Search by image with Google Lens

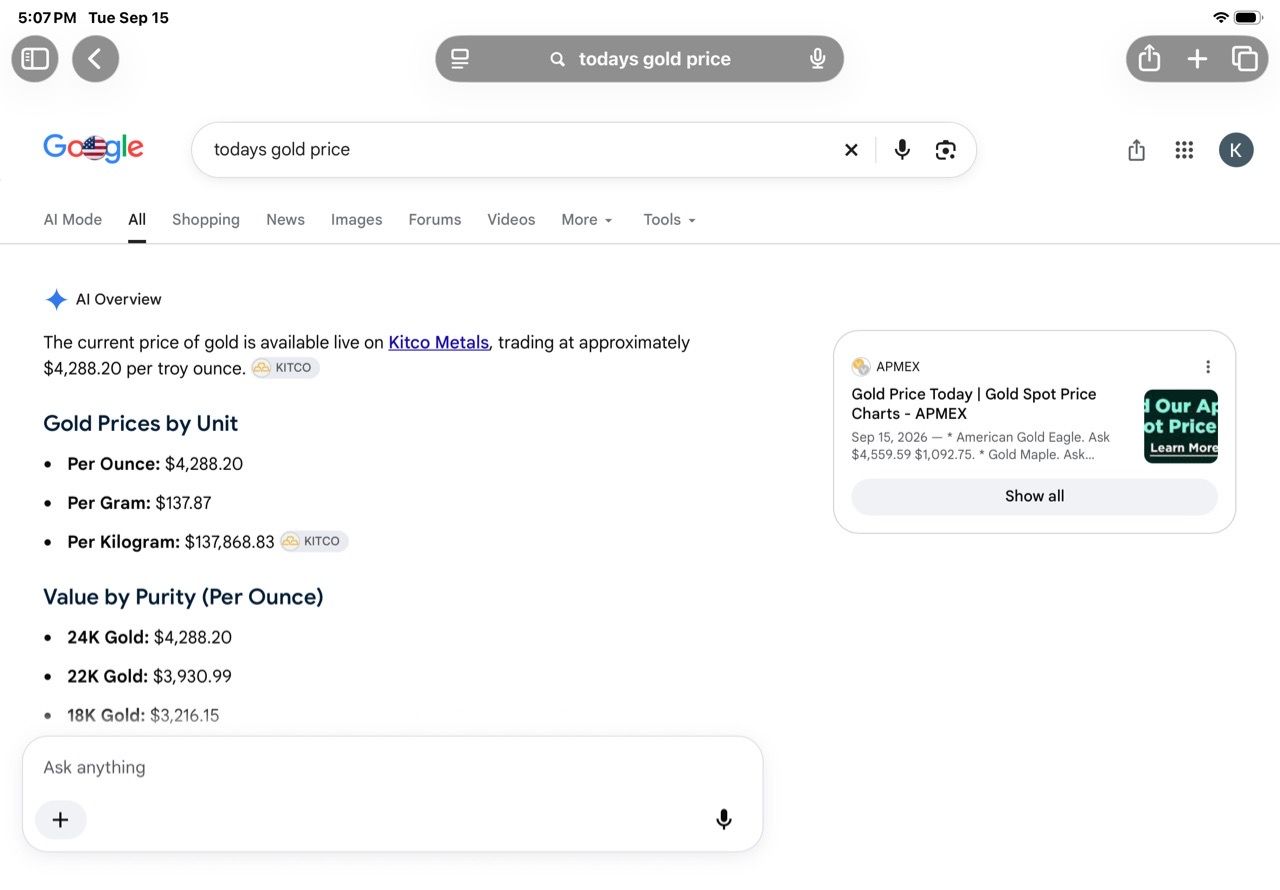[x=945, y=150]
